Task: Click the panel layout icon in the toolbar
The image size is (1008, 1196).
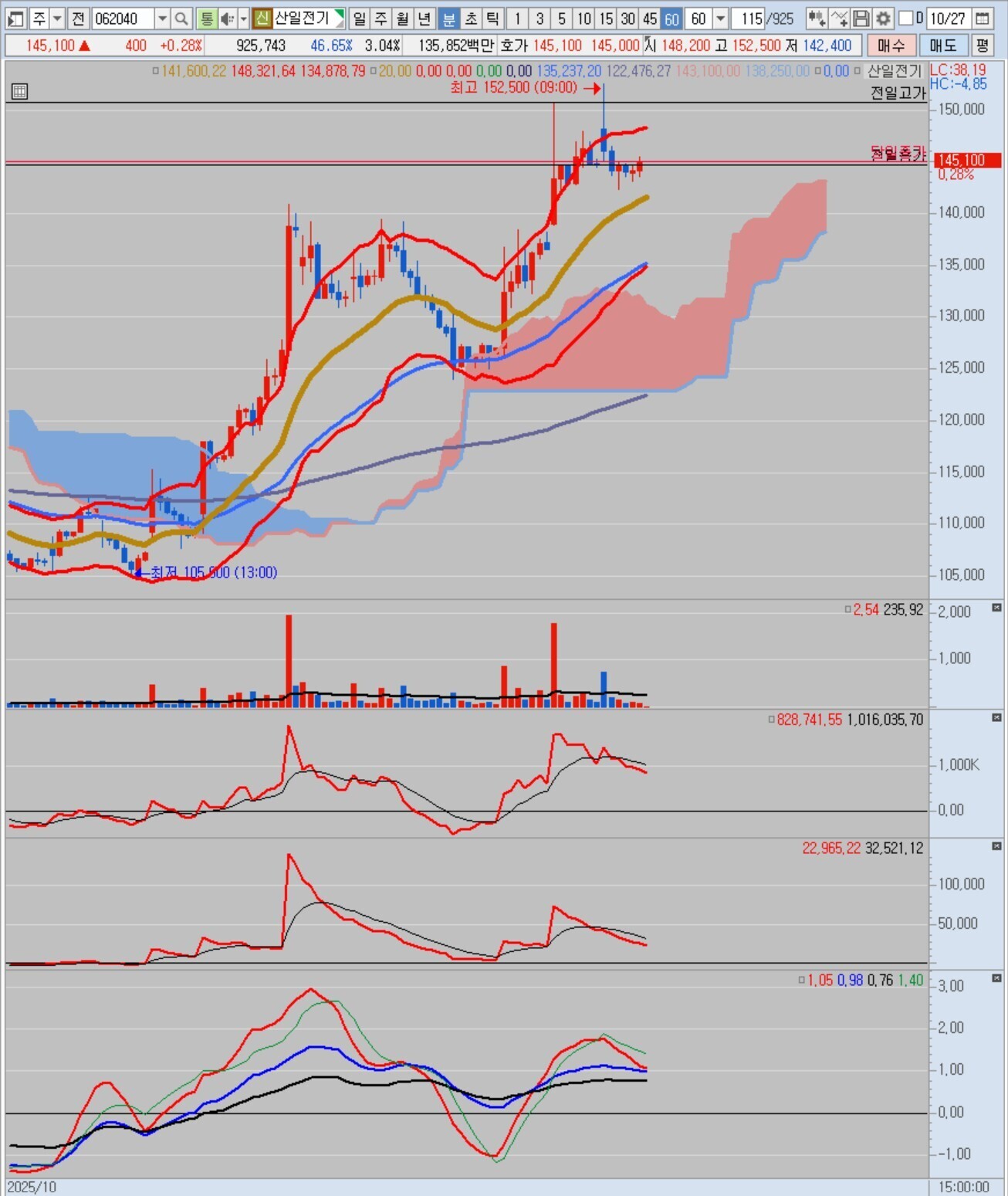Action: click(15, 18)
